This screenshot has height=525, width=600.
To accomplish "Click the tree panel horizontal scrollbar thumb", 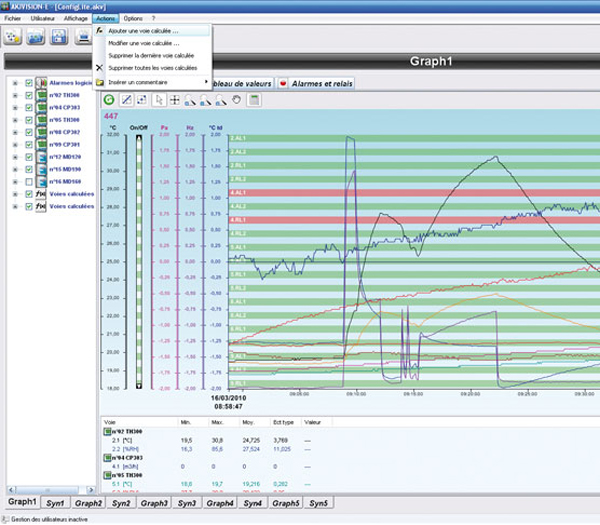I will tap(47, 489).
